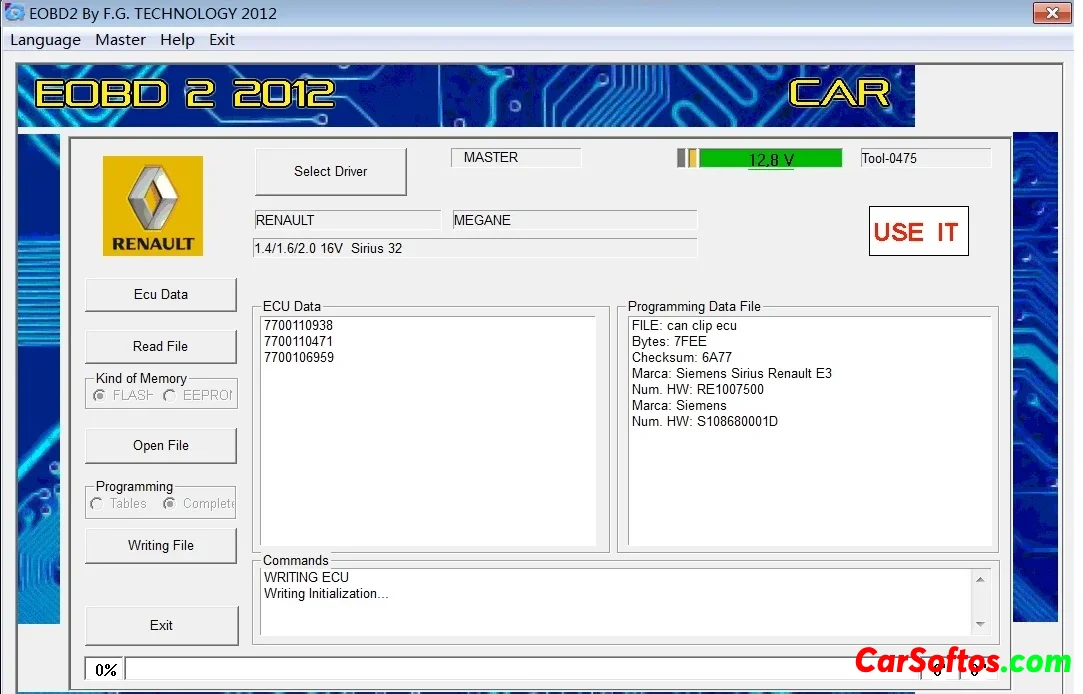The image size is (1083, 694).
Task: Open the Language menu
Action: [x=45, y=40]
